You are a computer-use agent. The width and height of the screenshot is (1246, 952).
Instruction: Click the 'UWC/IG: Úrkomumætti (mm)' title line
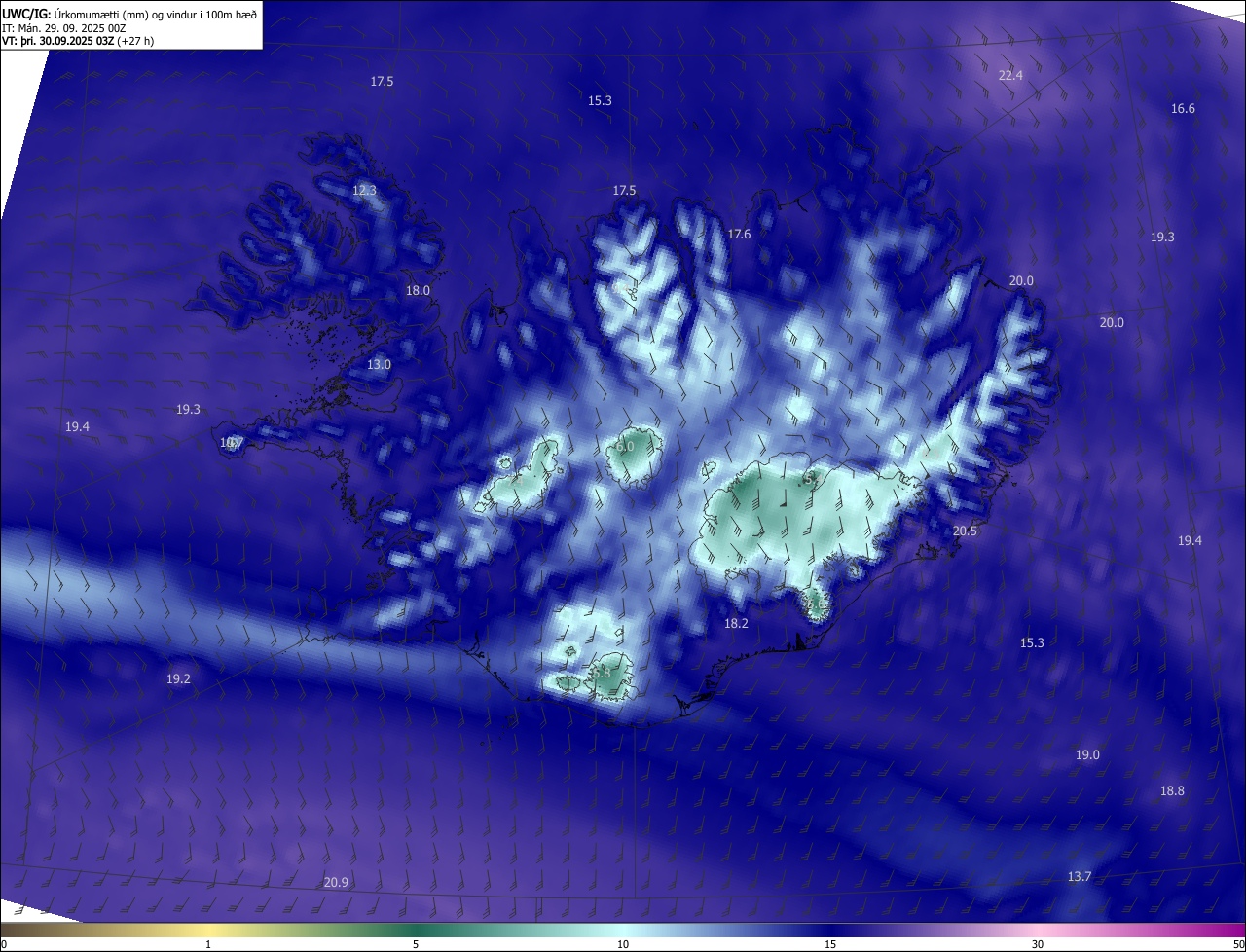point(129,15)
